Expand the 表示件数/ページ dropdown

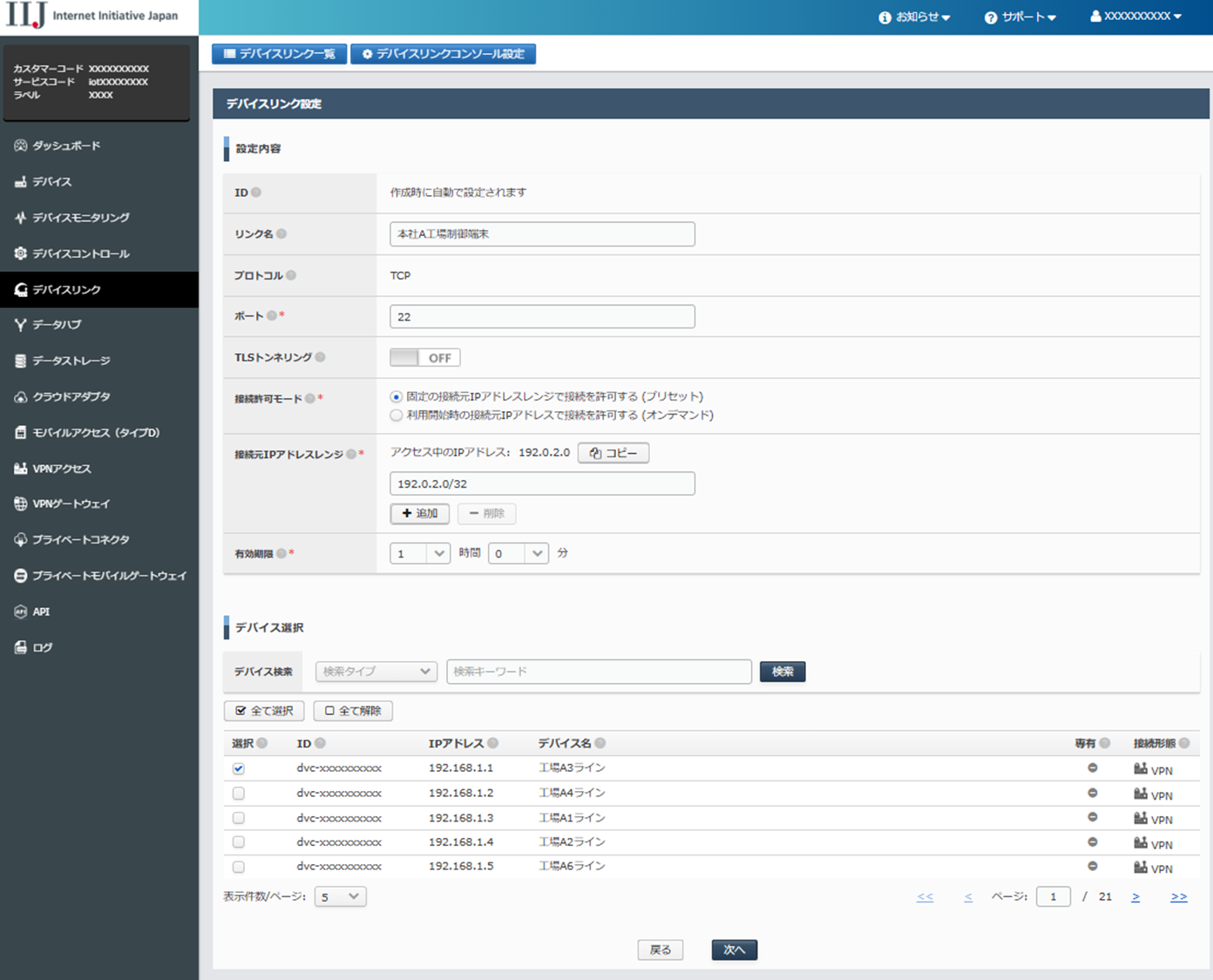coord(339,896)
